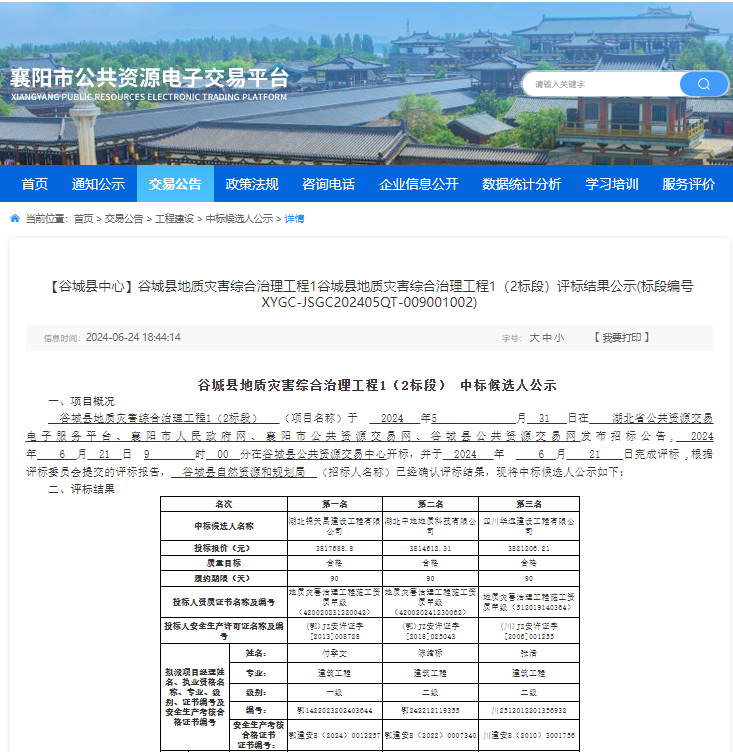The width and height of the screenshot is (733, 752).
Task: Open the 数据统计分析 menu item
Action: pyautogui.click(x=521, y=184)
